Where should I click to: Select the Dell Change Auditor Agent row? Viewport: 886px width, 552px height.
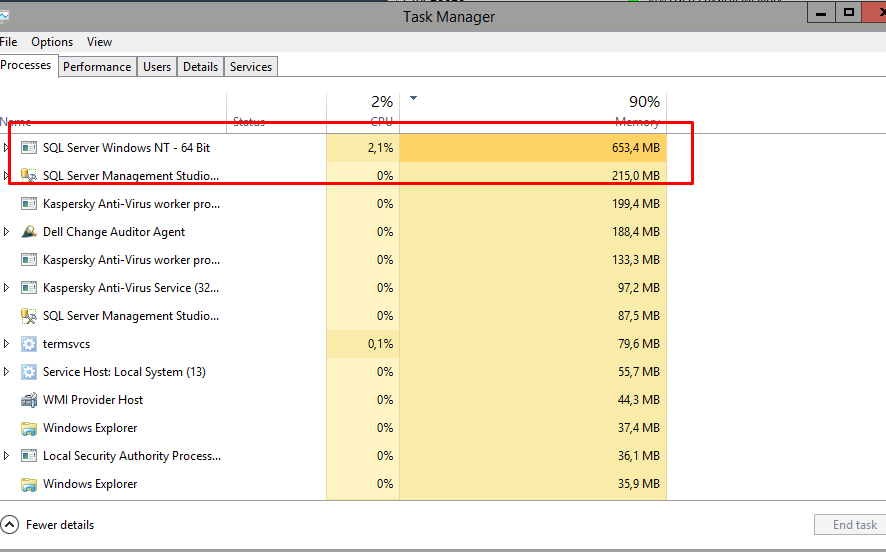pos(333,232)
